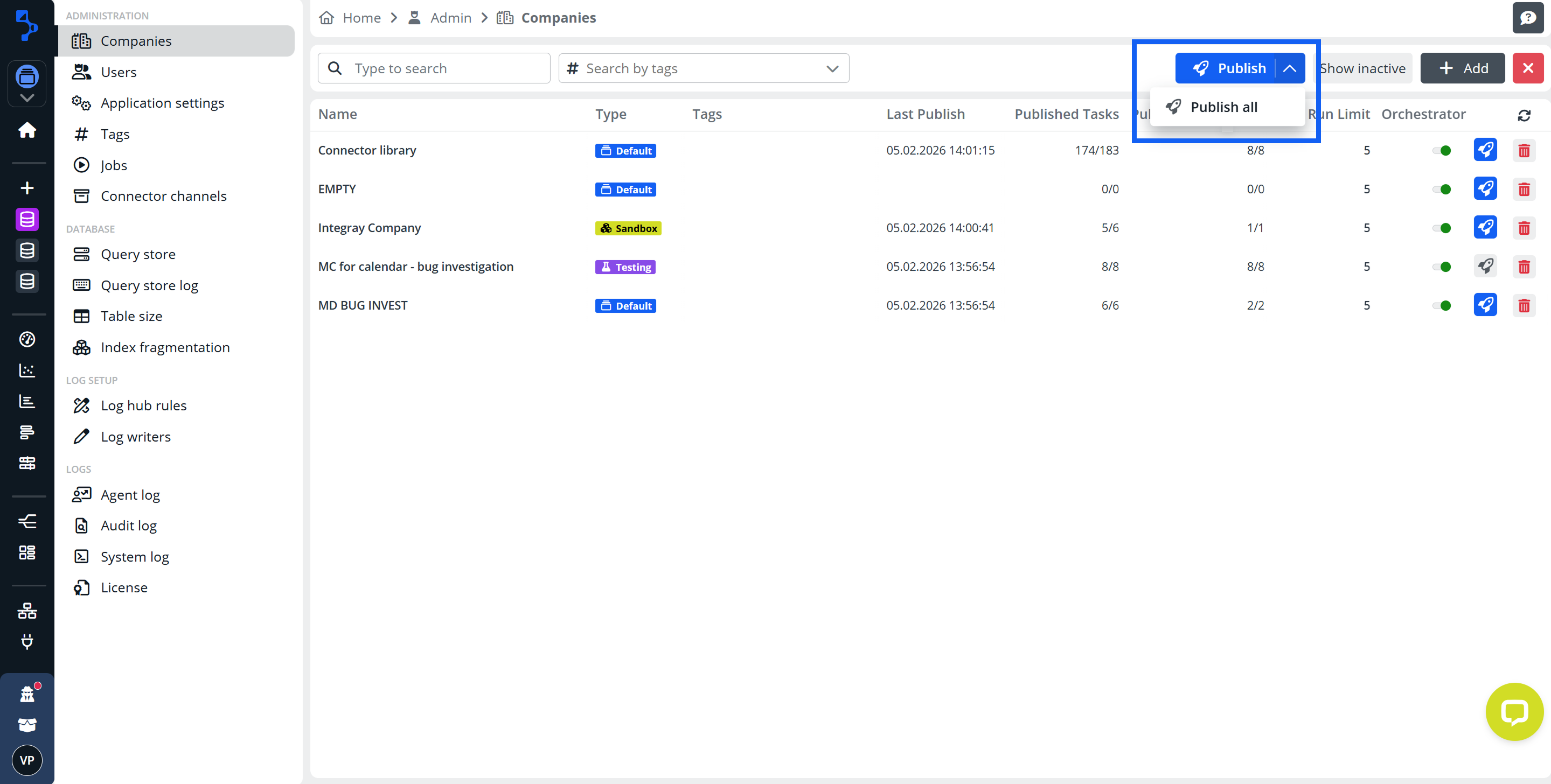Click the home icon in left rail
Screen dimensions: 1551x784
point(27,130)
